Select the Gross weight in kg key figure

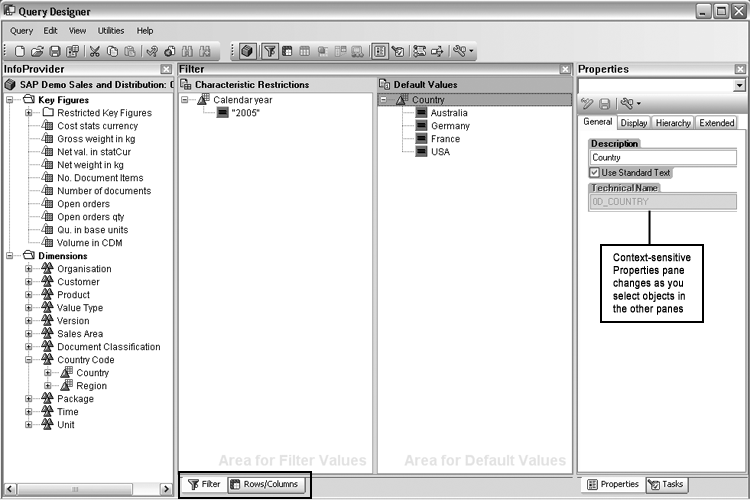click(96, 139)
